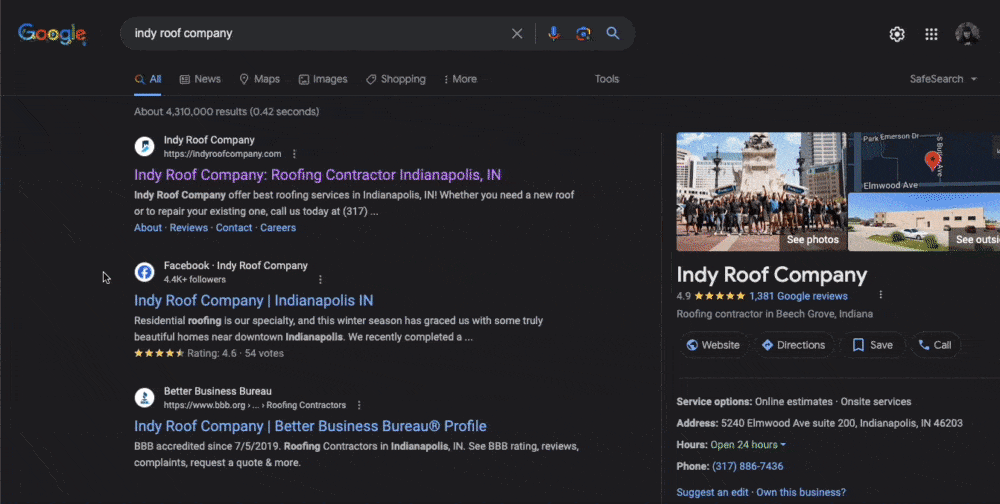Image resolution: width=1000 pixels, height=504 pixels.
Task: Open the settings gear icon
Action: coord(897,34)
